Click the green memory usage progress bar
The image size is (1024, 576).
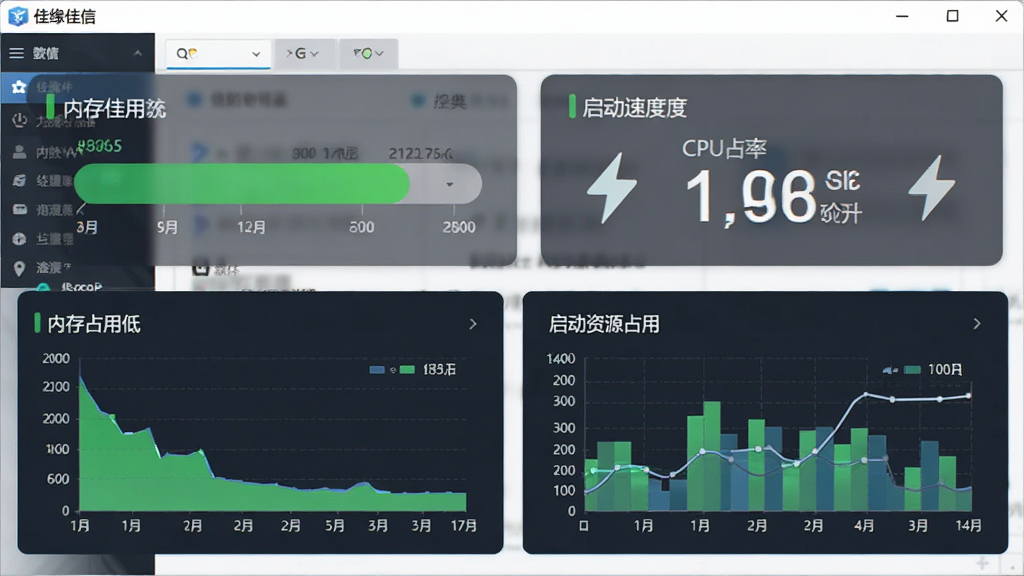tap(242, 184)
